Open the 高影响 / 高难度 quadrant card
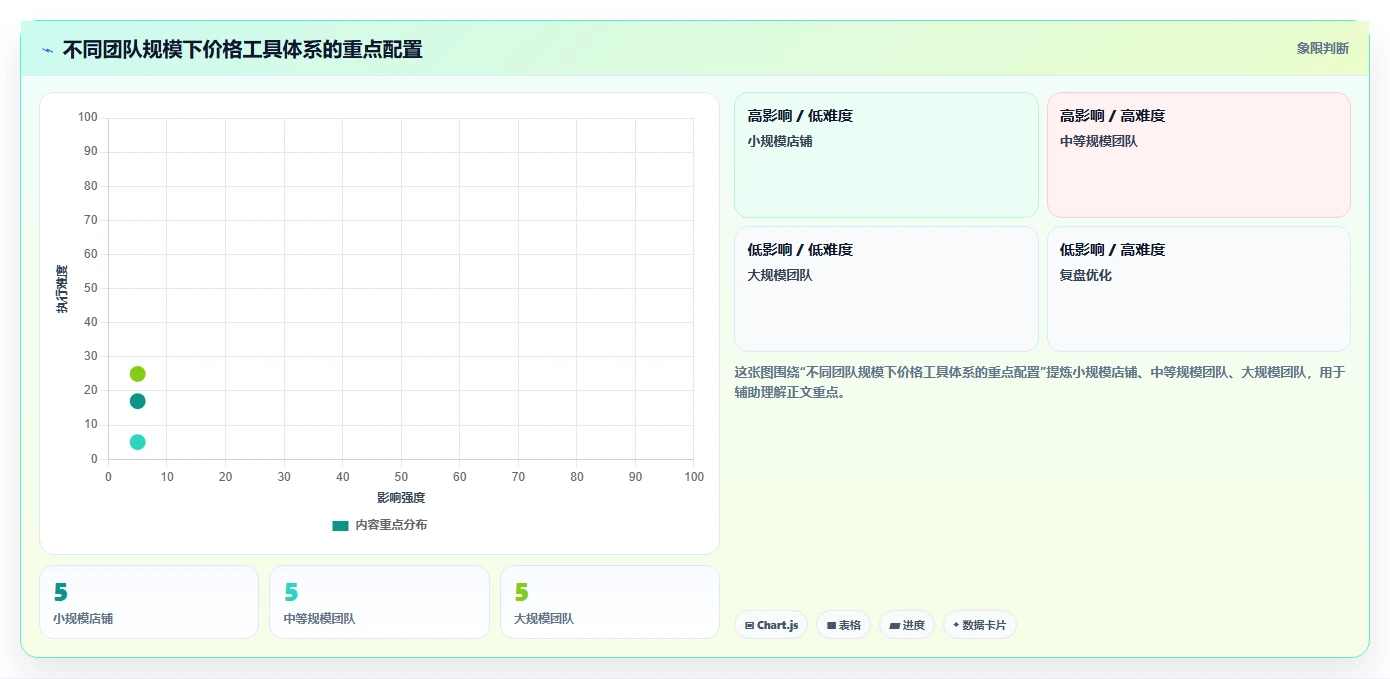Screen dimensions: 1390x679 click(1198, 155)
